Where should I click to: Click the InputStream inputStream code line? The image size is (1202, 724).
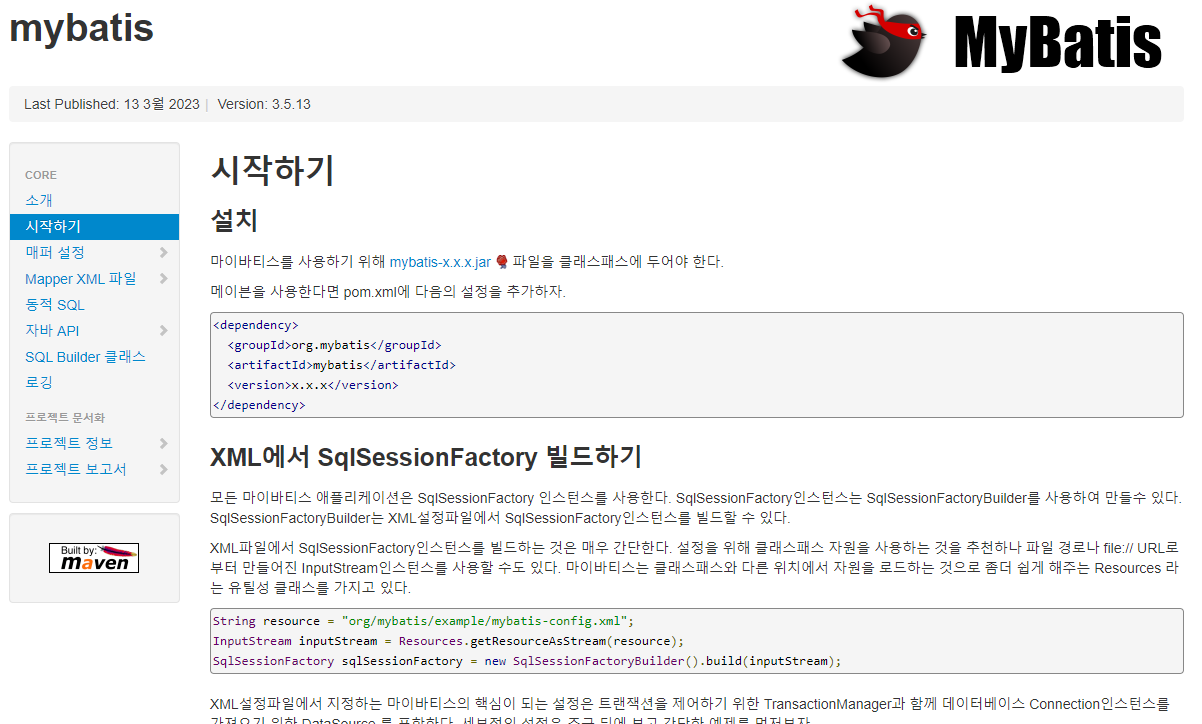coord(448,641)
